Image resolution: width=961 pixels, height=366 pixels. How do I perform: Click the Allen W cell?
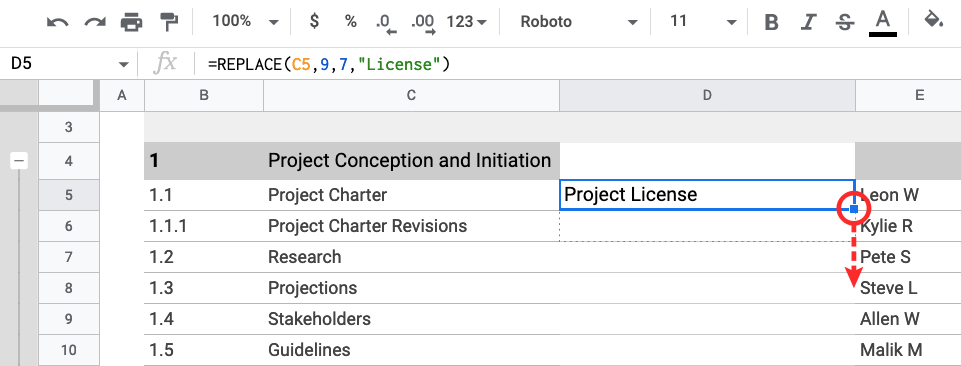pos(908,319)
